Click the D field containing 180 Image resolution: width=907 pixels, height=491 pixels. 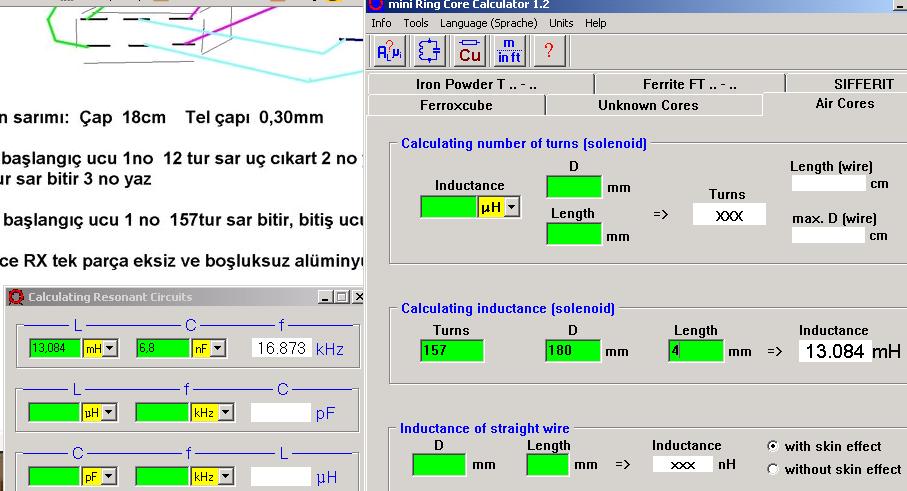pyautogui.click(x=573, y=351)
